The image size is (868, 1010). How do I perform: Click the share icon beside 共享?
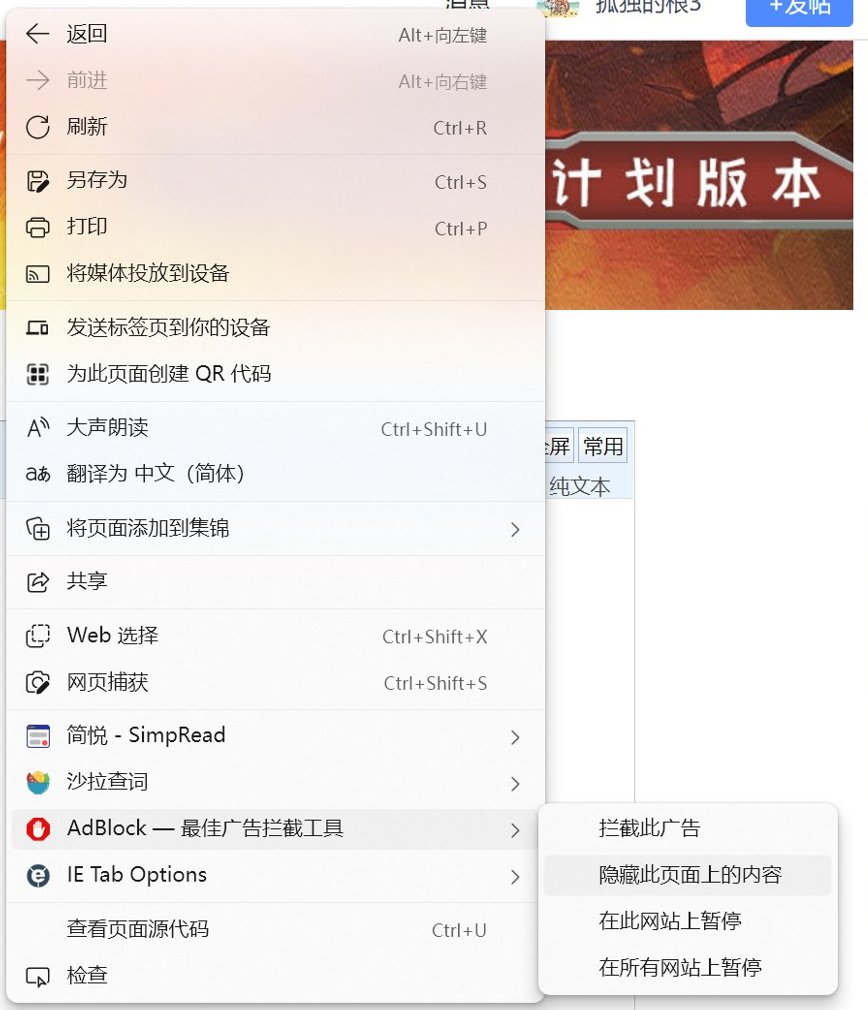(37, 582)
